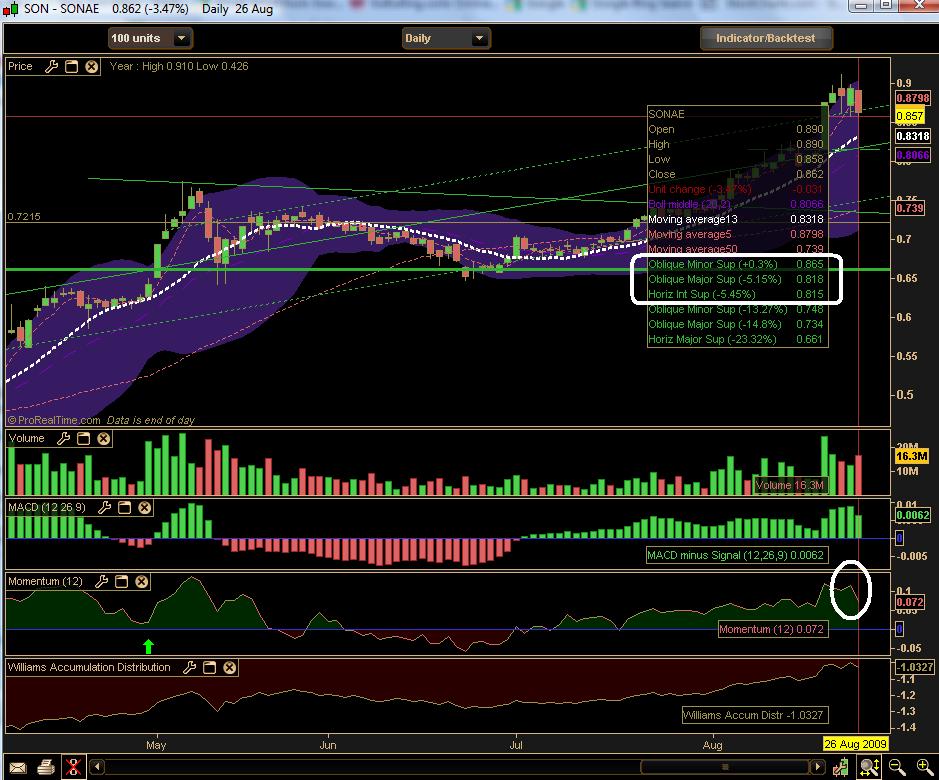Open Volume panel settings wrench
Viewport: 939px width, 780px height.
63,439
